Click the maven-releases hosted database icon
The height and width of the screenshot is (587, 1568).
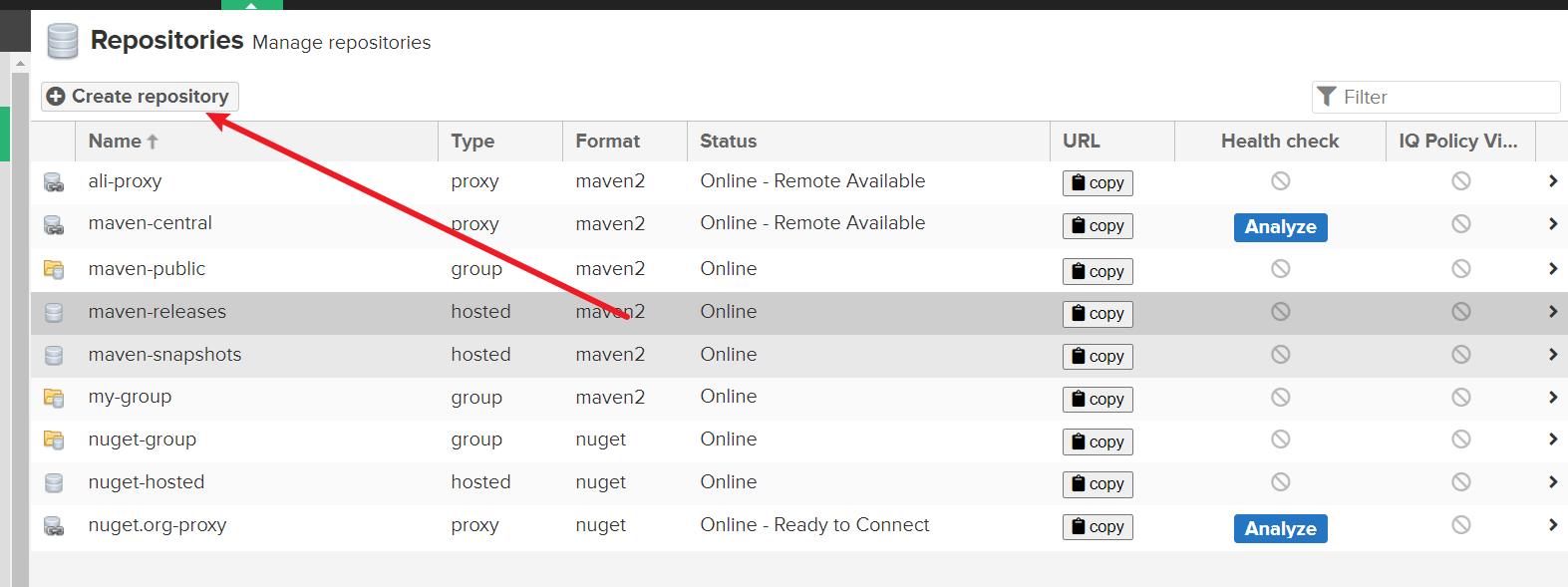[x=54, y=313]
